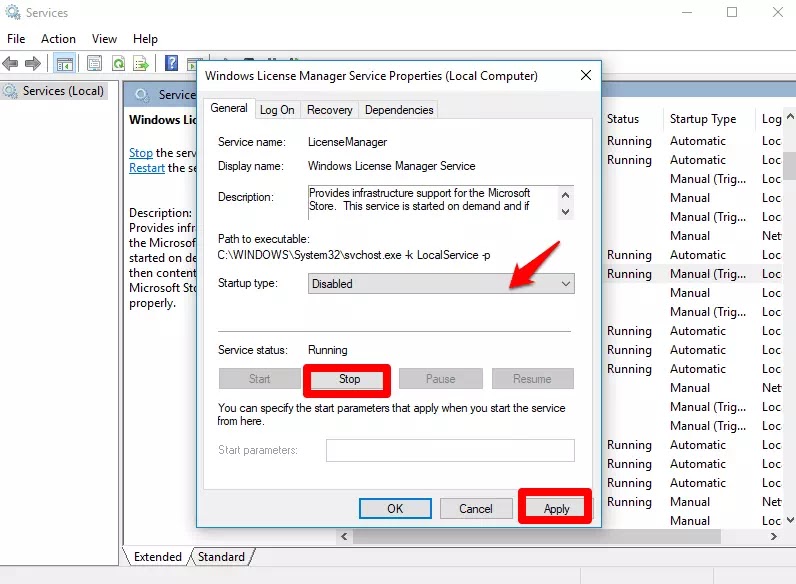Expand the Startup type dropdown

(x=441, y=284)
